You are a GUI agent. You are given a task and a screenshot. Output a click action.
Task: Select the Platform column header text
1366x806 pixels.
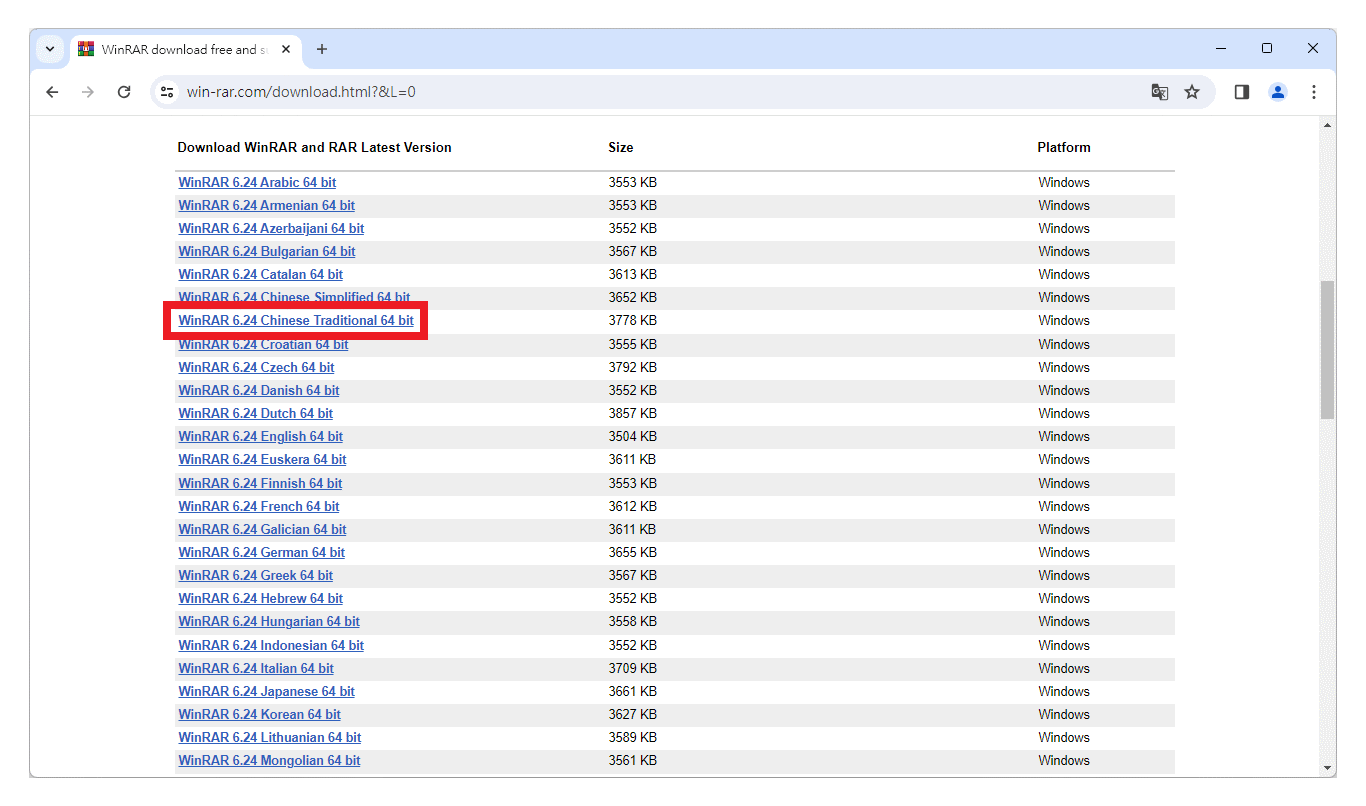point(1064,147)
